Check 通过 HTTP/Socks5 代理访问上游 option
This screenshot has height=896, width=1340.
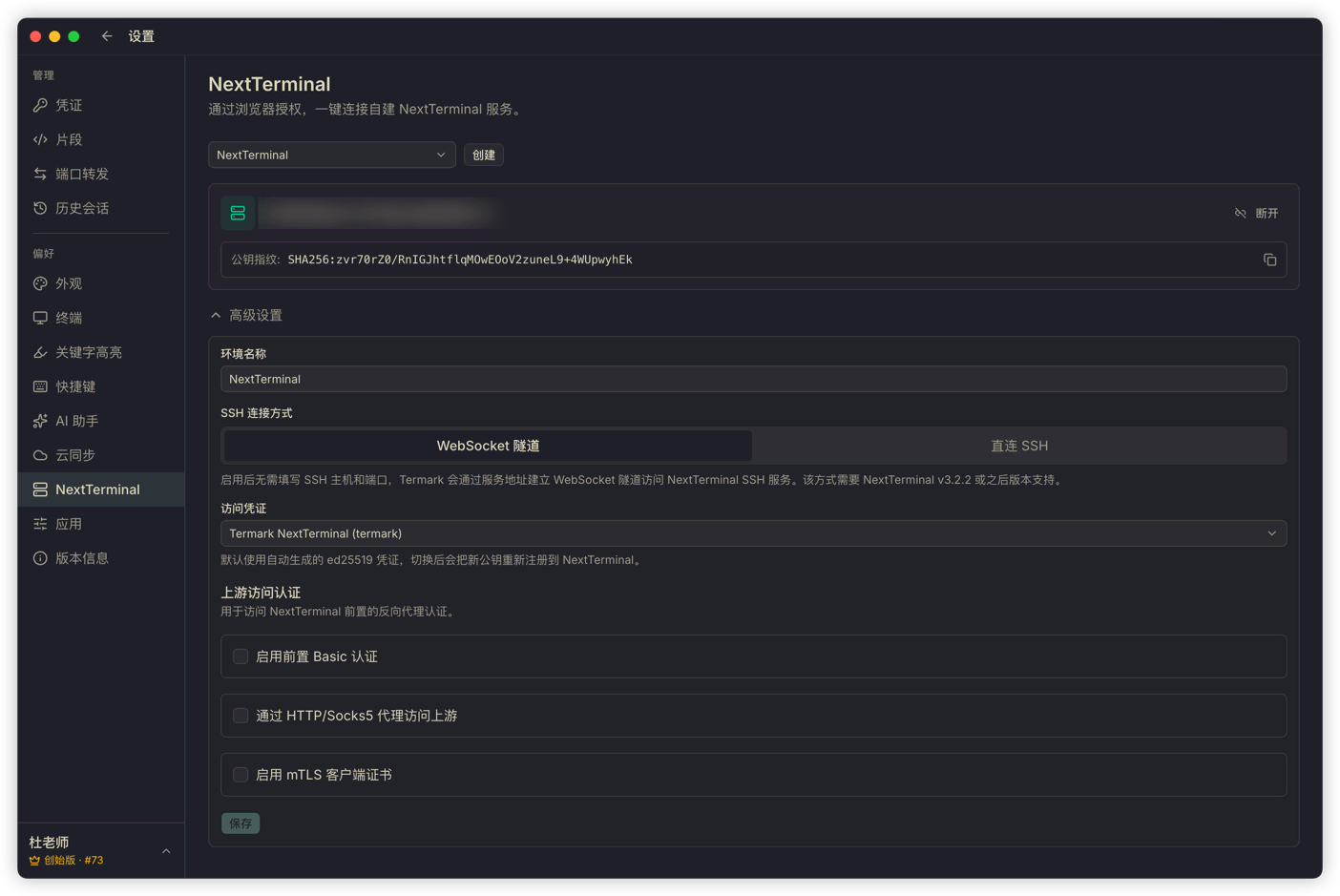(241, 716)
